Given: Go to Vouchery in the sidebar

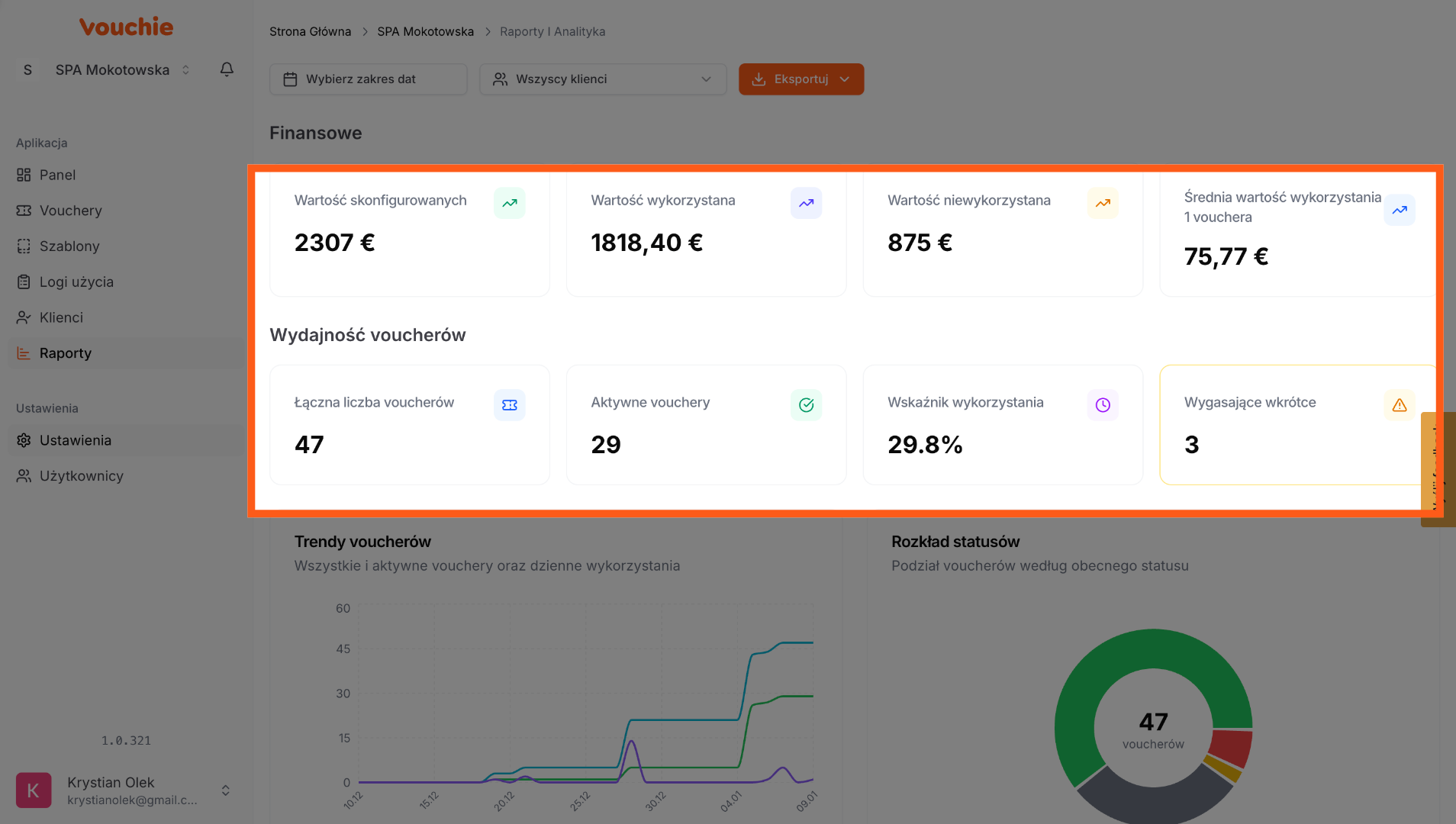Looking at the screenshot, I should (70, 211).
